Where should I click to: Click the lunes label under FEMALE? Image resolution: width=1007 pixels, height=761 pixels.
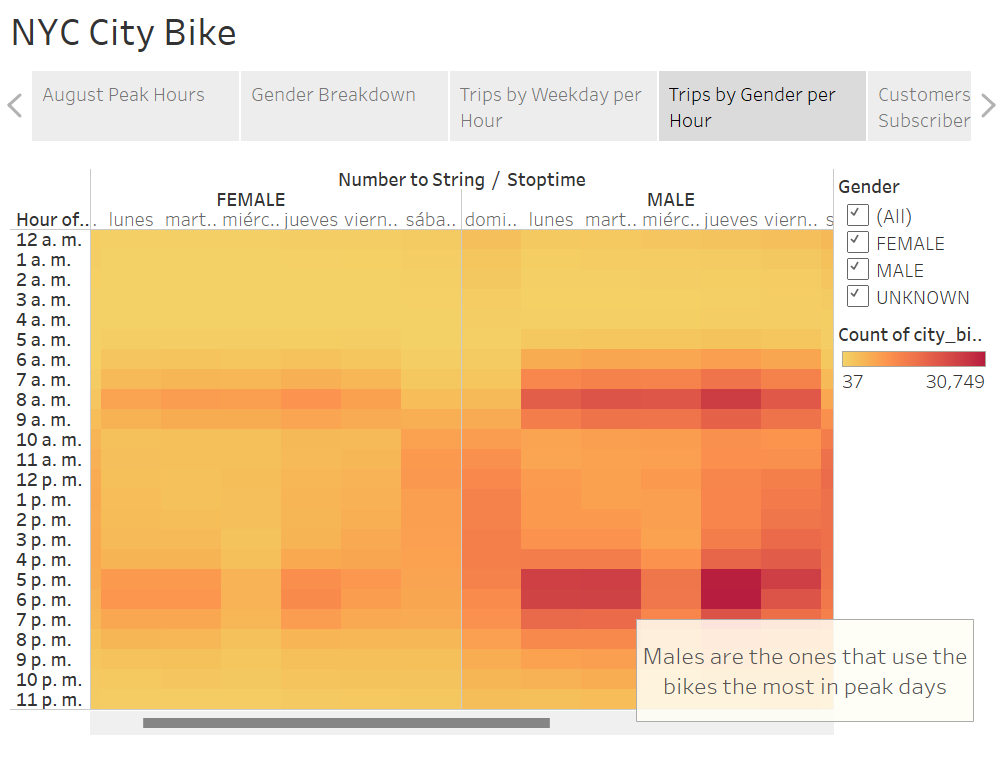(x=129, y=220)
